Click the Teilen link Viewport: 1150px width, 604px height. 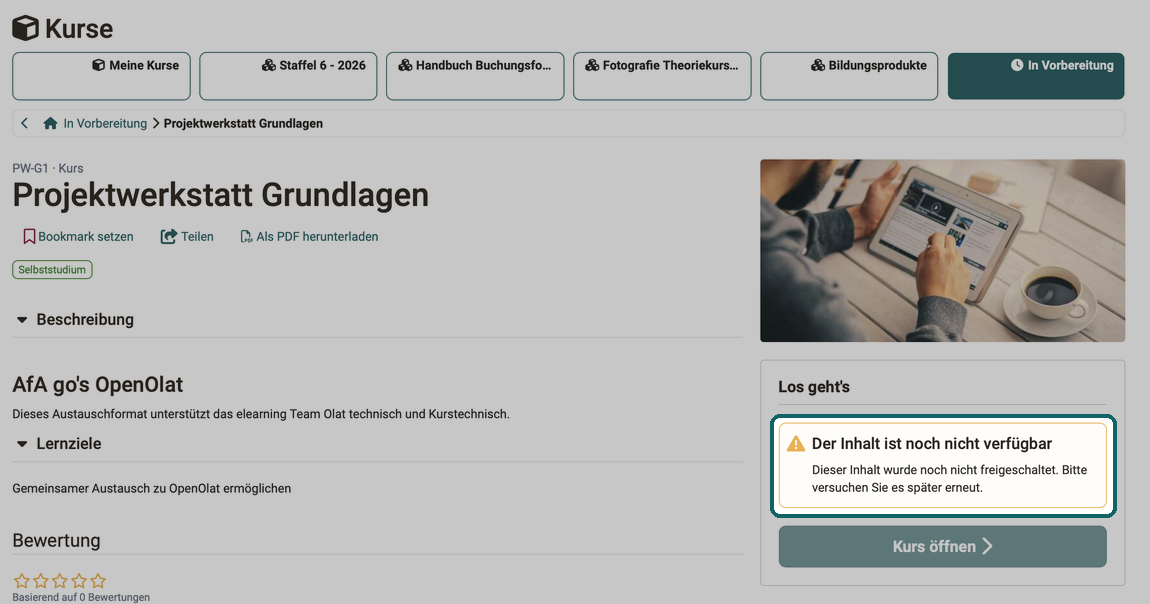tap(197, 236)
